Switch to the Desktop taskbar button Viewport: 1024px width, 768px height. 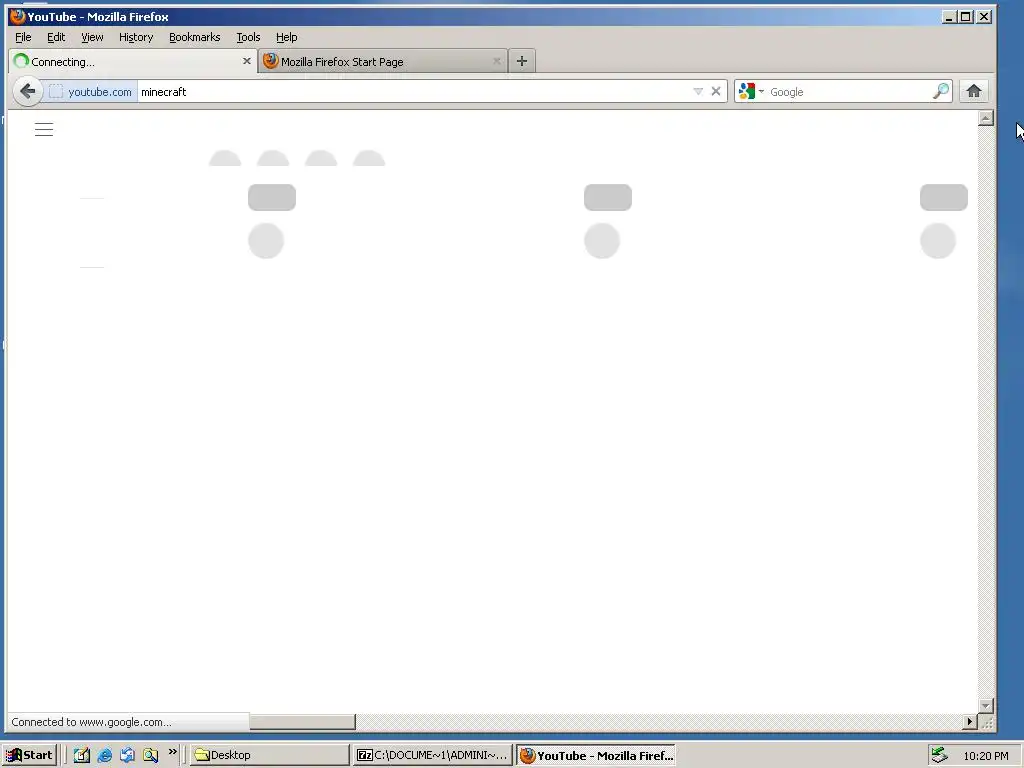270,756
